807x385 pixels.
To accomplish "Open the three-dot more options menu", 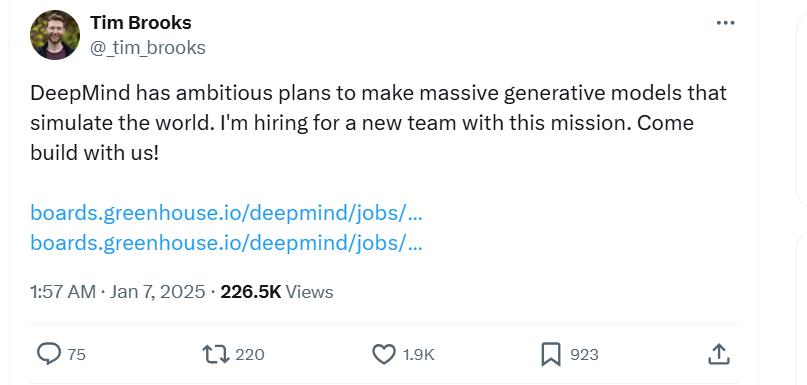I will [x=726, y=23].
